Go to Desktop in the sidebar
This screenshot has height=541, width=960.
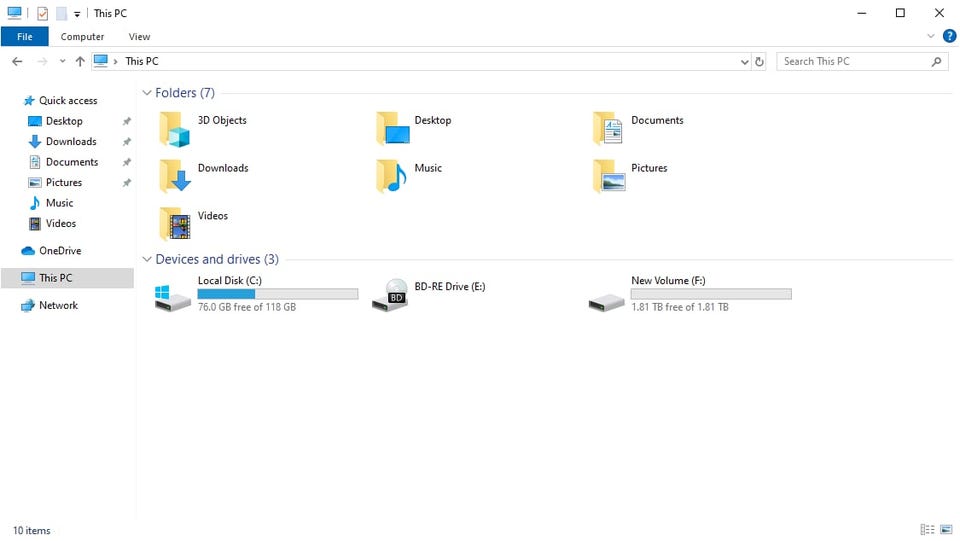pos(64,121)
